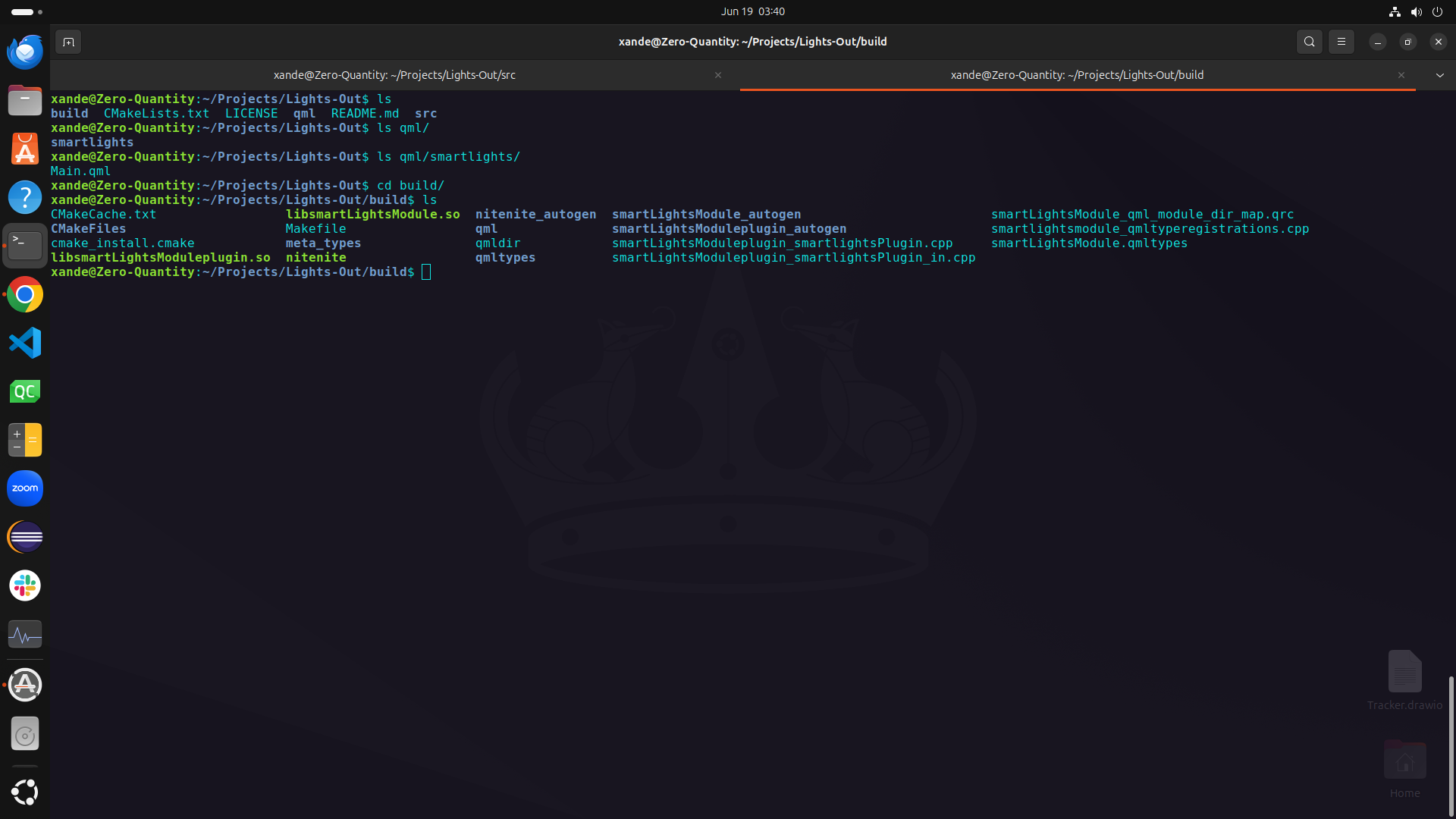The height and width of the screenshot is (819, 1456).
Task: Click the CMakeLists.txt filename
Action: (x=157, y=114)
